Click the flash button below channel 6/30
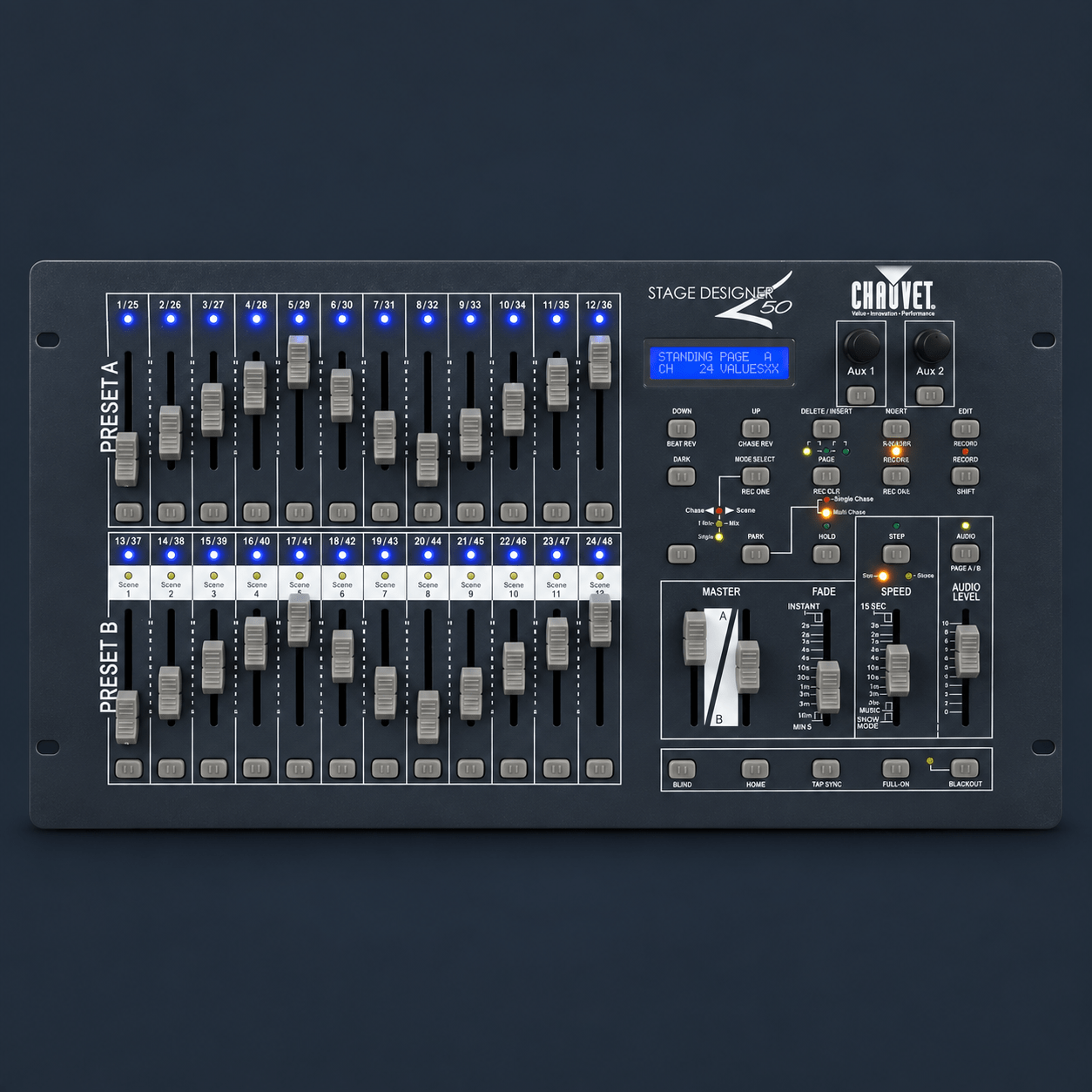 (x=342, y=512)
